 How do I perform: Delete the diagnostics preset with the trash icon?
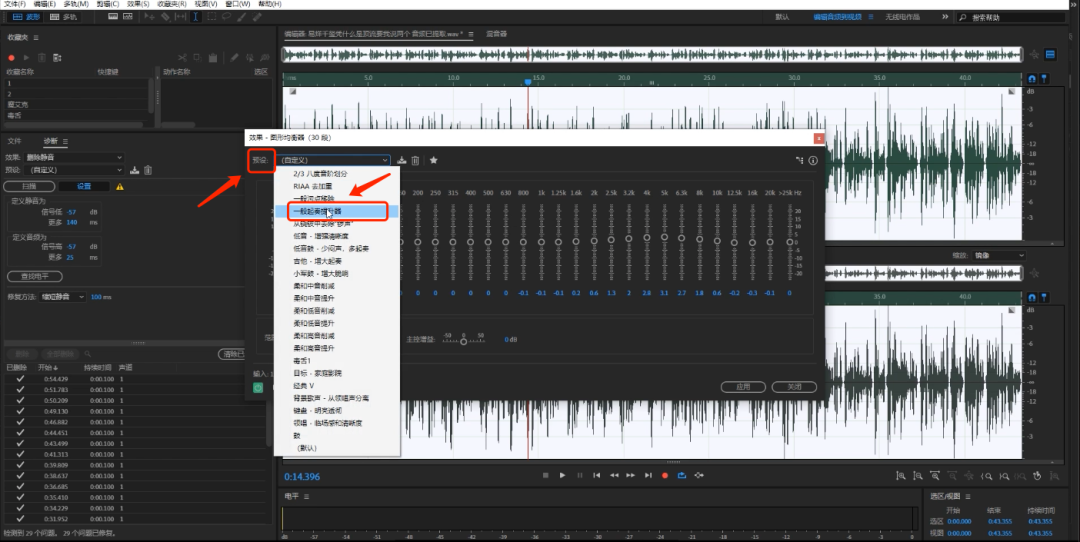[x=148, y=170]
